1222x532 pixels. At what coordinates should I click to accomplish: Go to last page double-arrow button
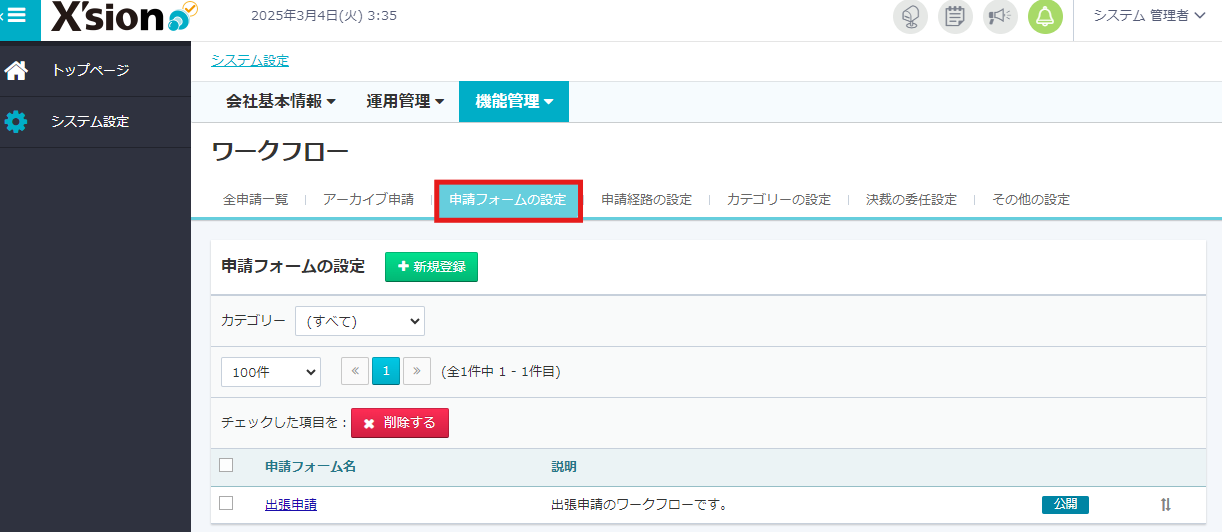point(417,371)
